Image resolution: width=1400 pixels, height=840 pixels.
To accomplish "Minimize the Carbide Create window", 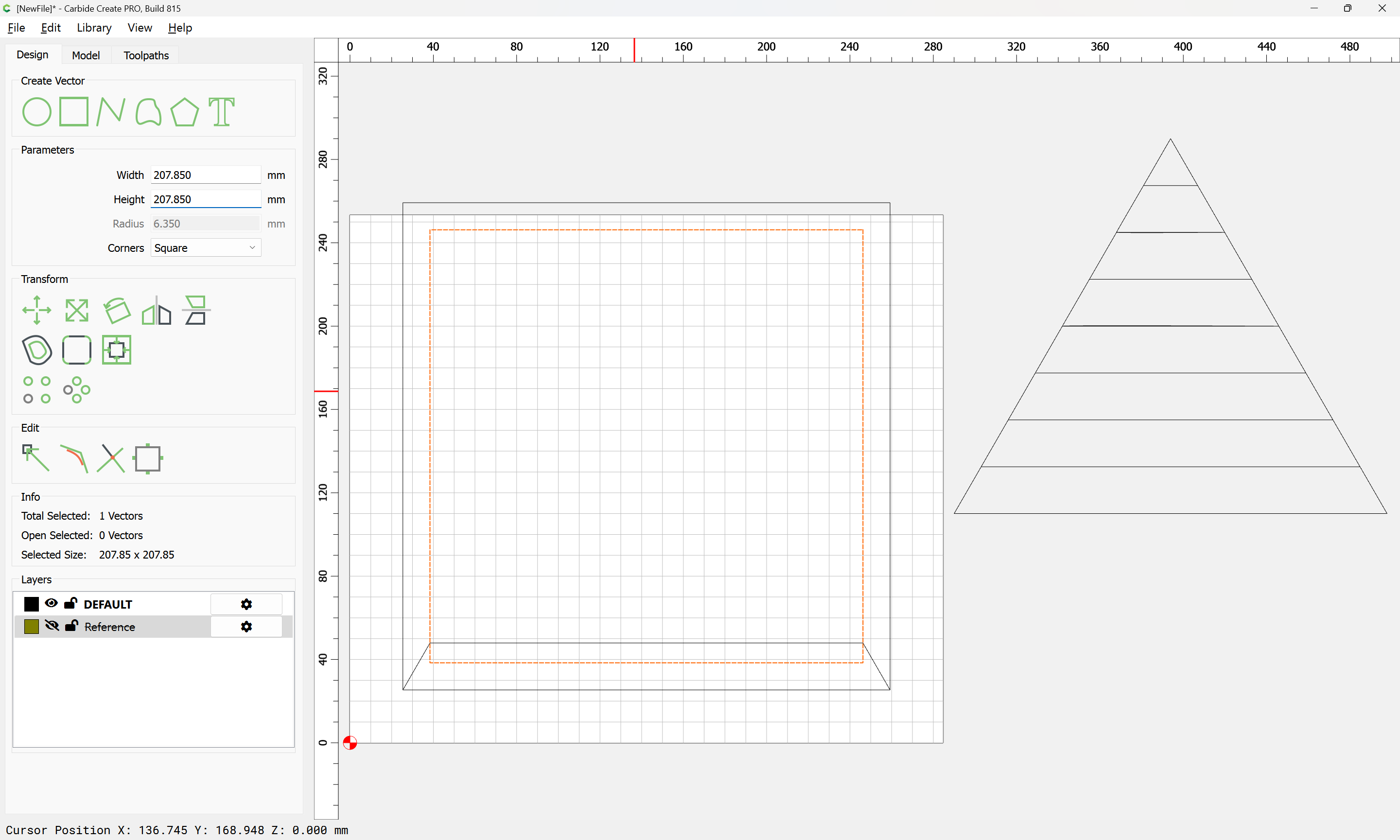I will (1314, 8).
